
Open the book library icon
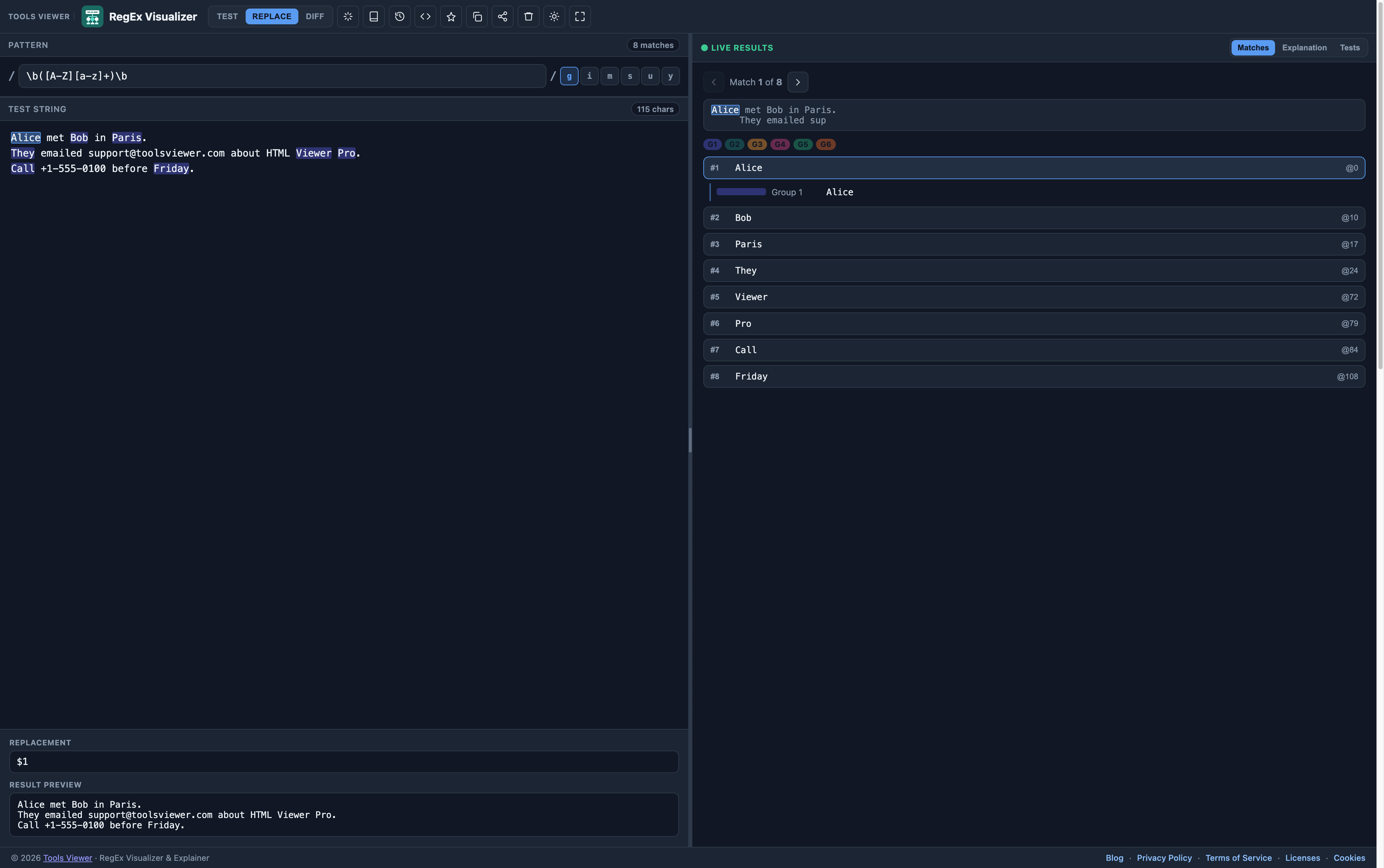374,17
